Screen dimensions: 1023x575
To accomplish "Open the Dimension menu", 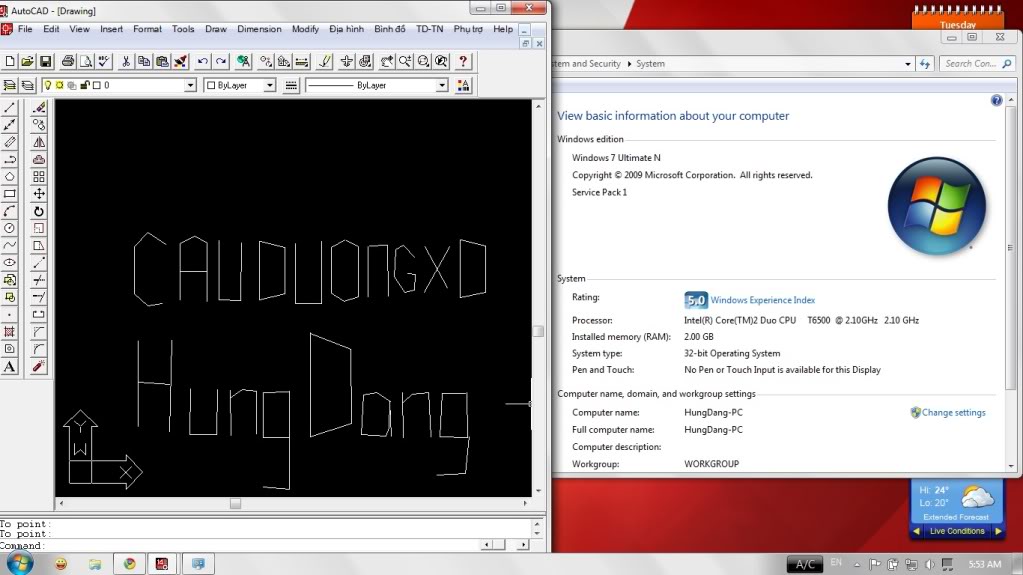I will tap(259, 29).
